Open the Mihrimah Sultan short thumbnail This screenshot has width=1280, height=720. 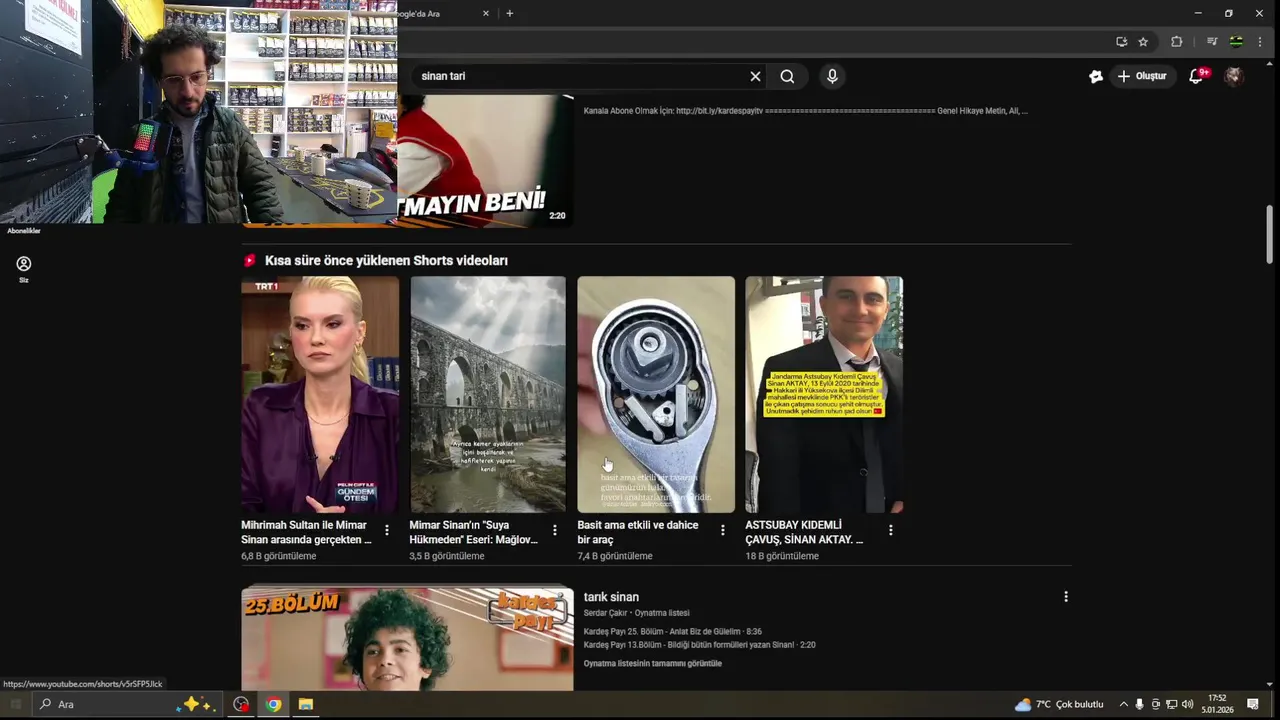click(x=320, y=394)
